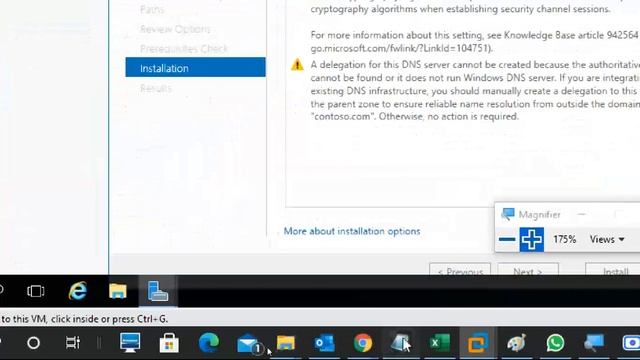Image resolution: width=640 pixels, height=360 pixels.
Task: Open More about installation options link
Action: 352,231
